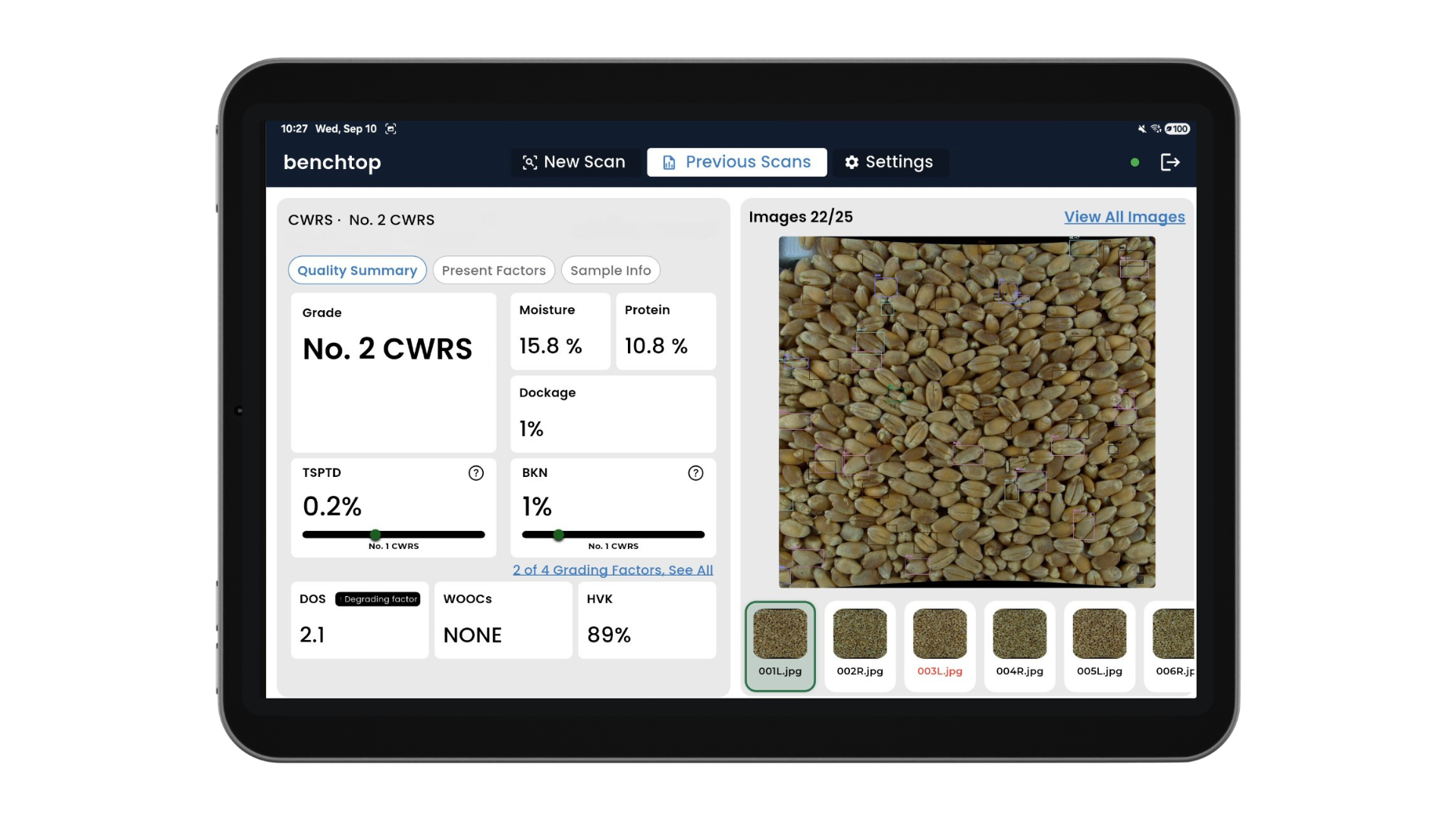1456x819 pixels.
Task: Click the green connection status dot
Action: tap(1134, 162)
